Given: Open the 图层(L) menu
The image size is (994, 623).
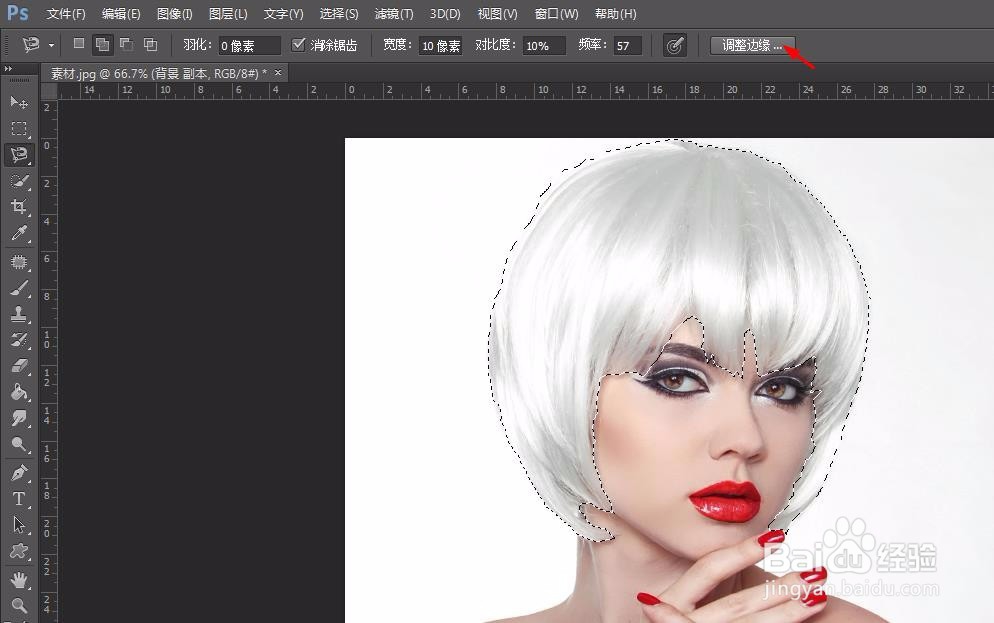Looking at the screenshot, I should [228, 13].
